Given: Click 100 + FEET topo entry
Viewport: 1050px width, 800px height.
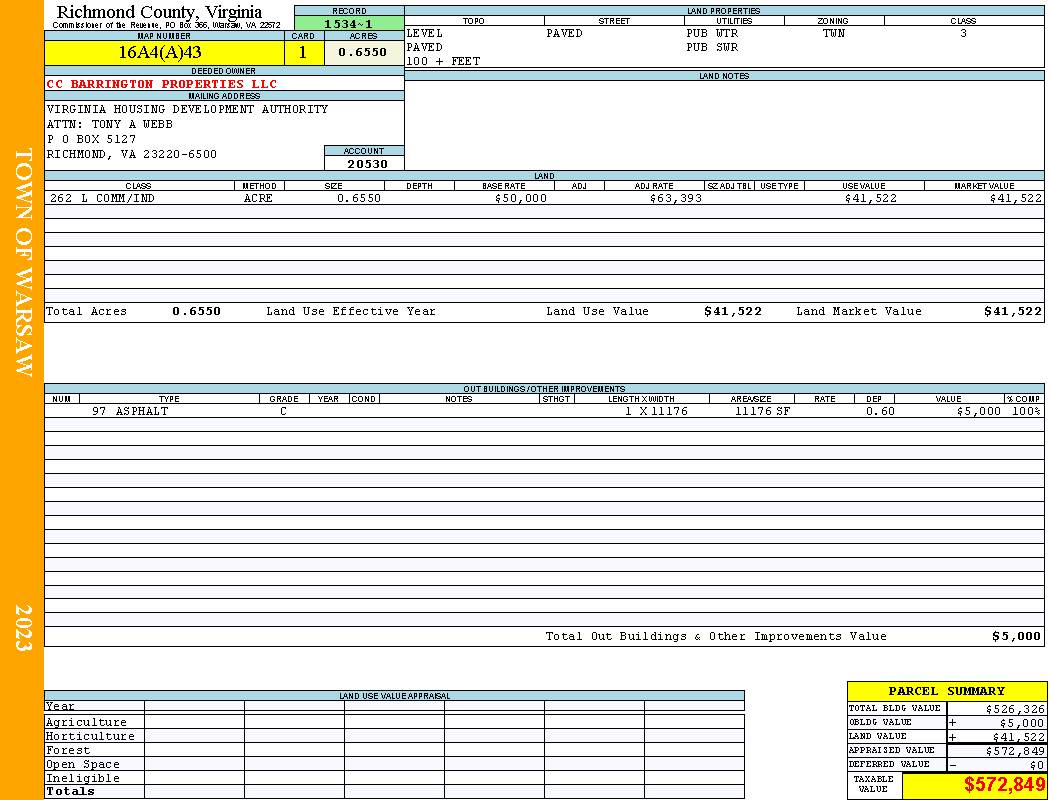Looking at the screenshot, I should [443, 62].
